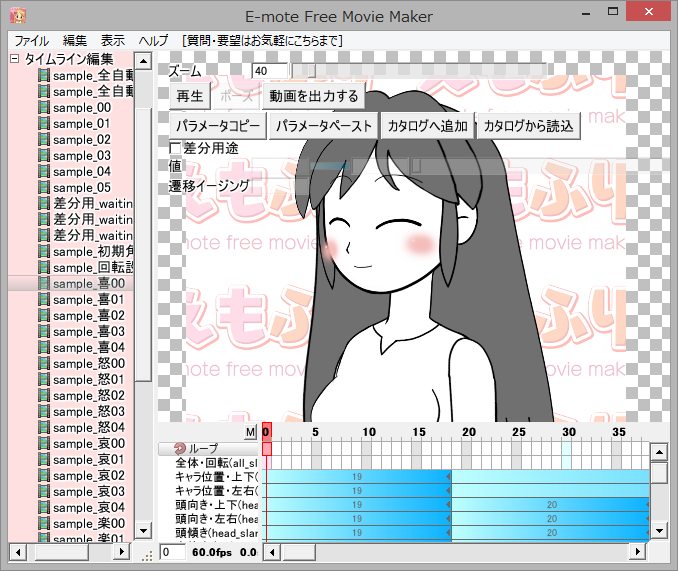The image size is (678, 571).
Task: Open the 表示 menu
Action: 112,41
